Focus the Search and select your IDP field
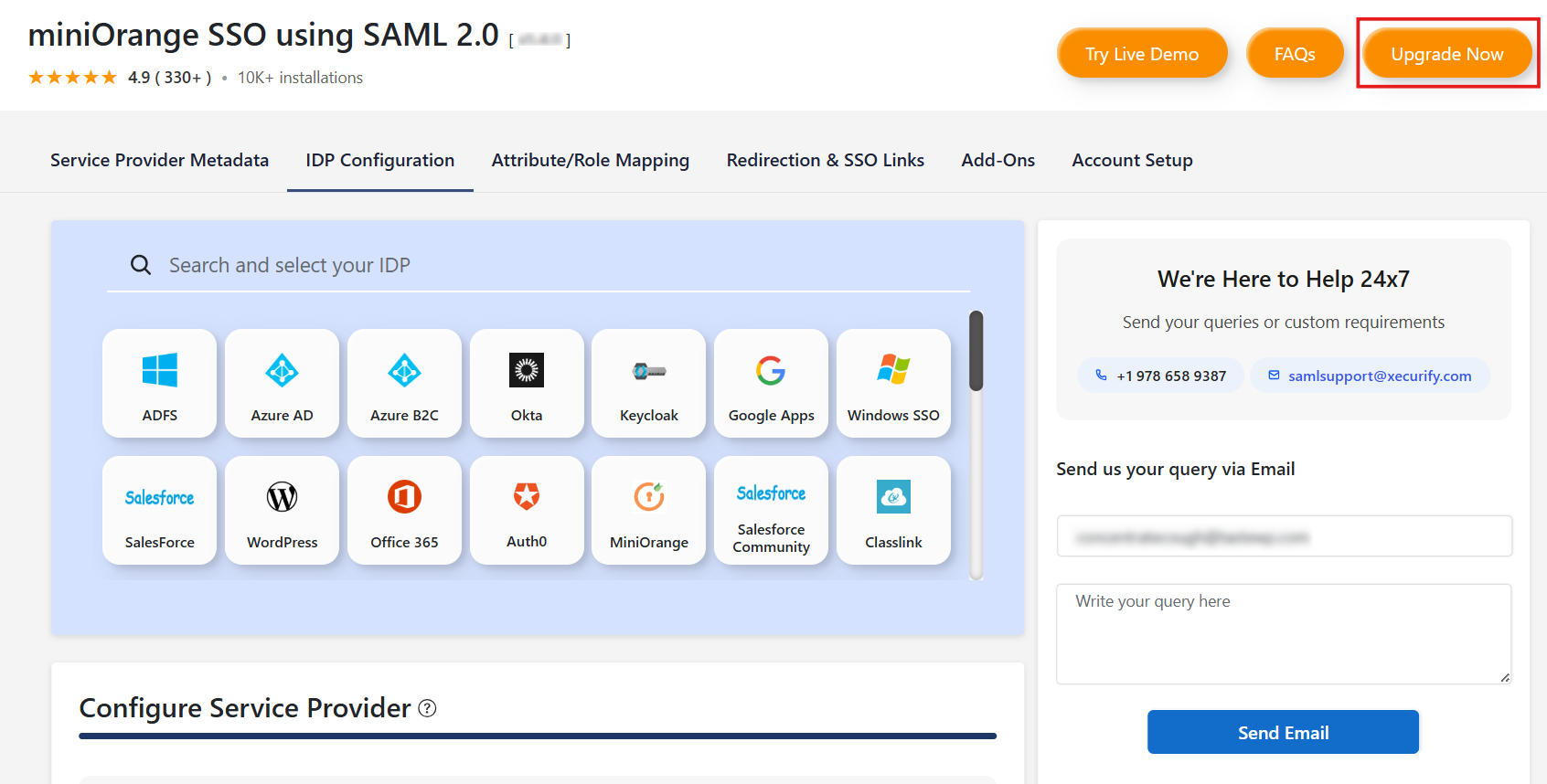The image size is (1547, 784). 549,265
